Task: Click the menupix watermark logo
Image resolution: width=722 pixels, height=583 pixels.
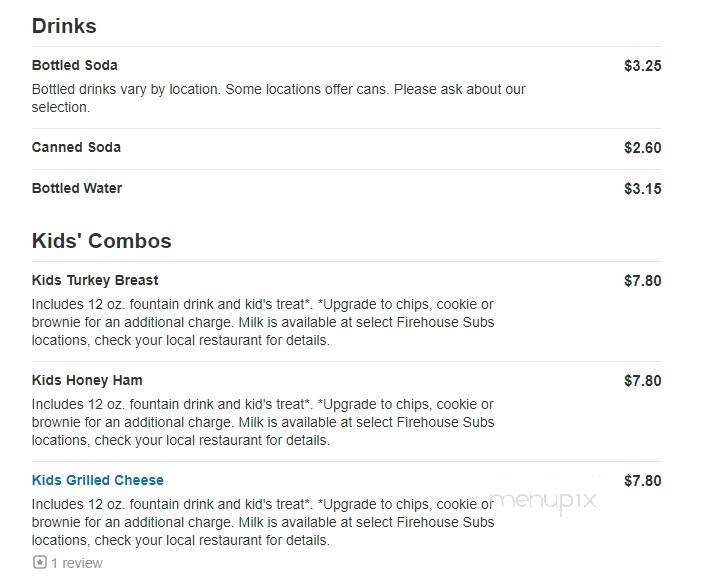Action: point(543,501)
